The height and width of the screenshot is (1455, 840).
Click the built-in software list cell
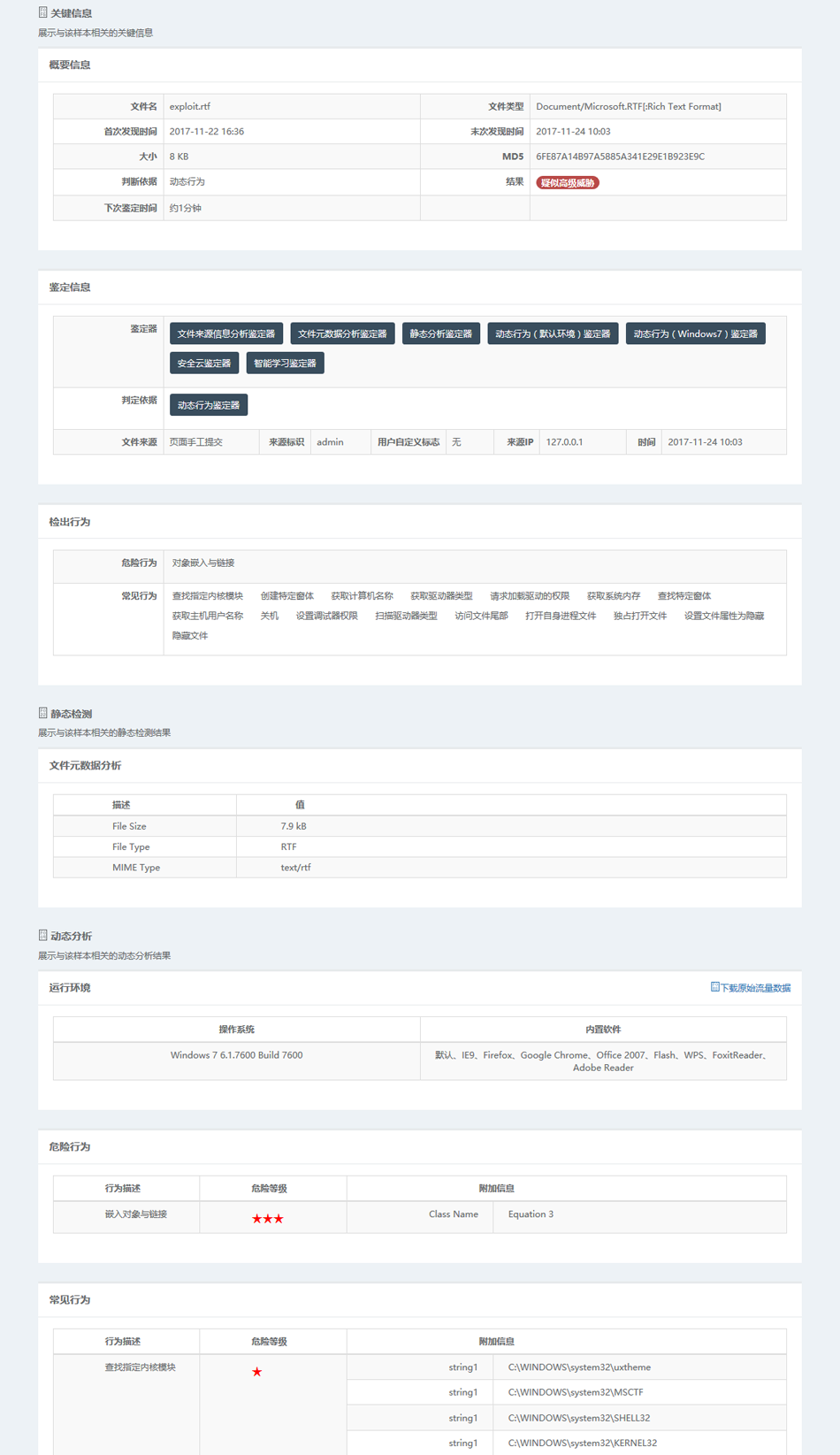click(603, 1061)
